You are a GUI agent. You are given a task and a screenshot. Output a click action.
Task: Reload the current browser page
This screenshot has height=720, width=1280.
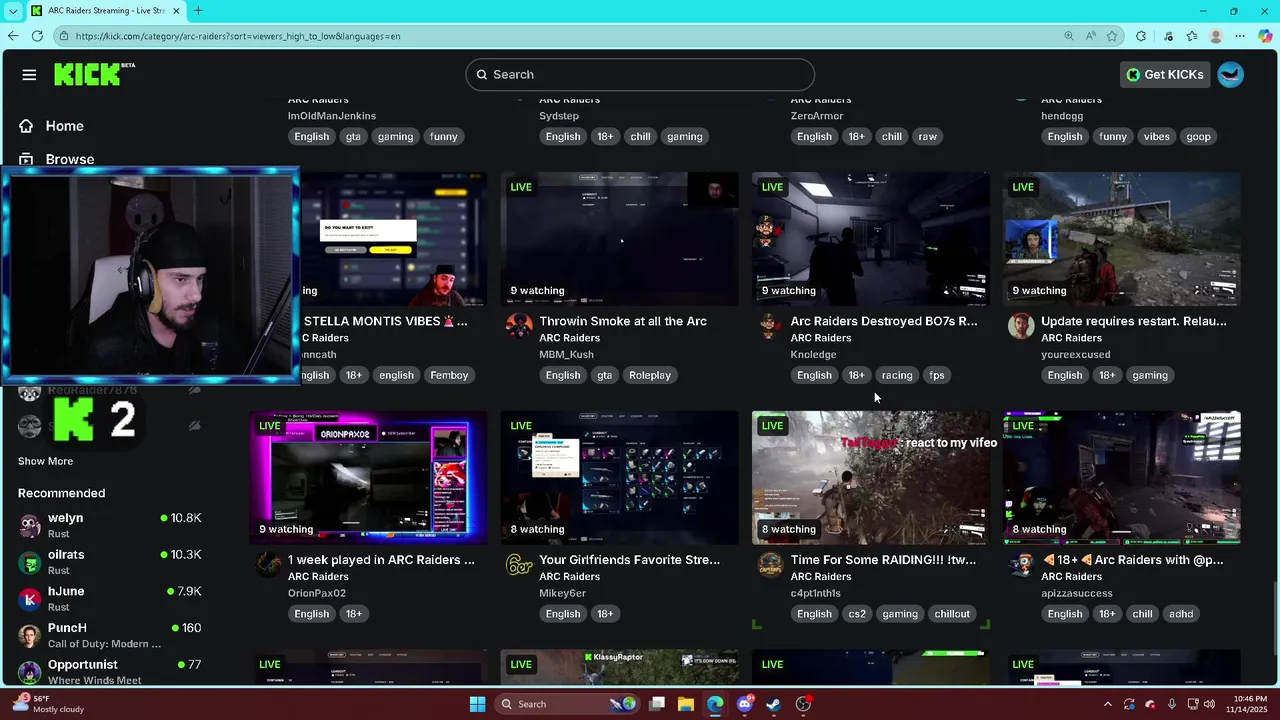37,36
